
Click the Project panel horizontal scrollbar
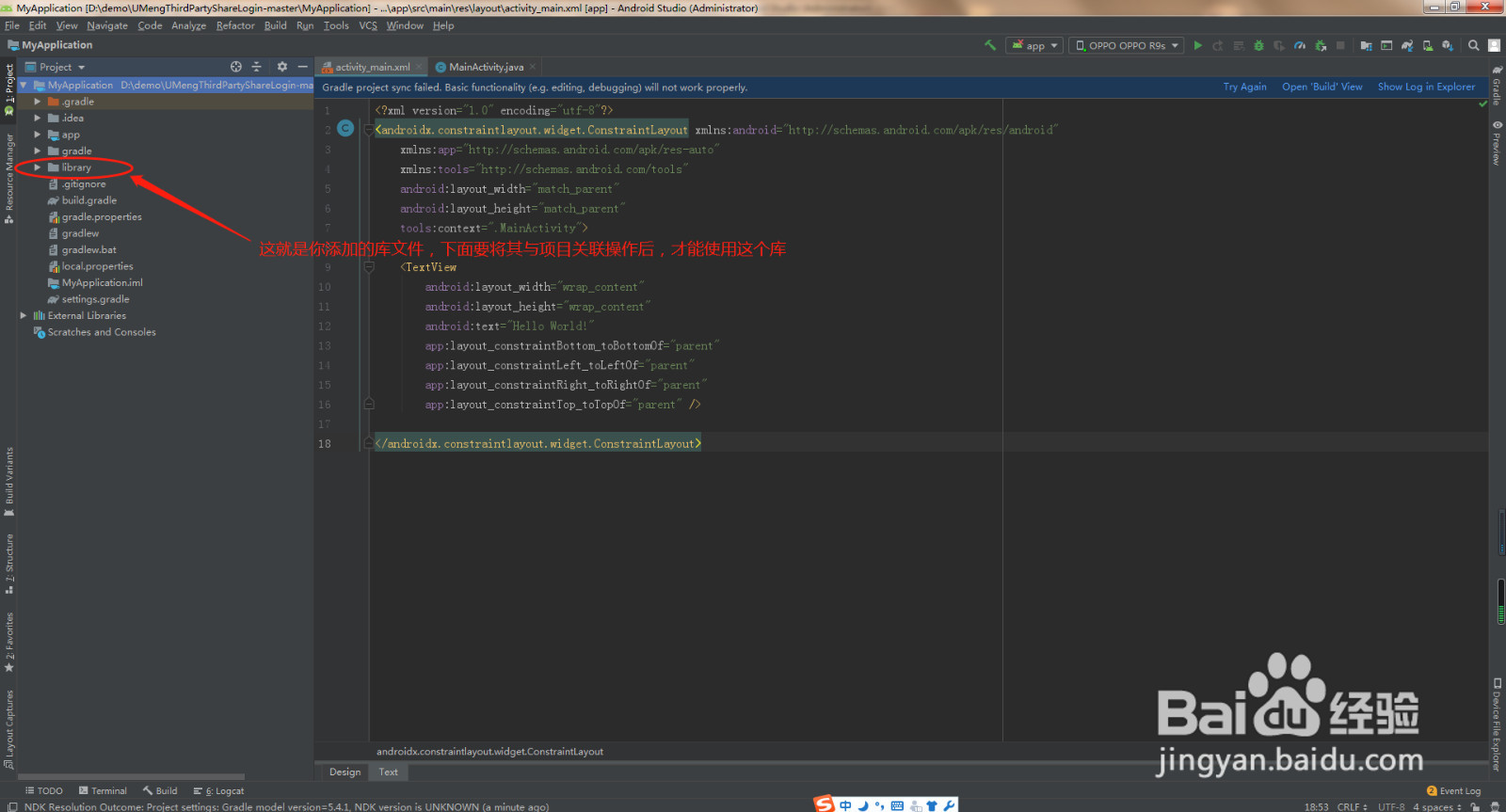coord(132,777)
